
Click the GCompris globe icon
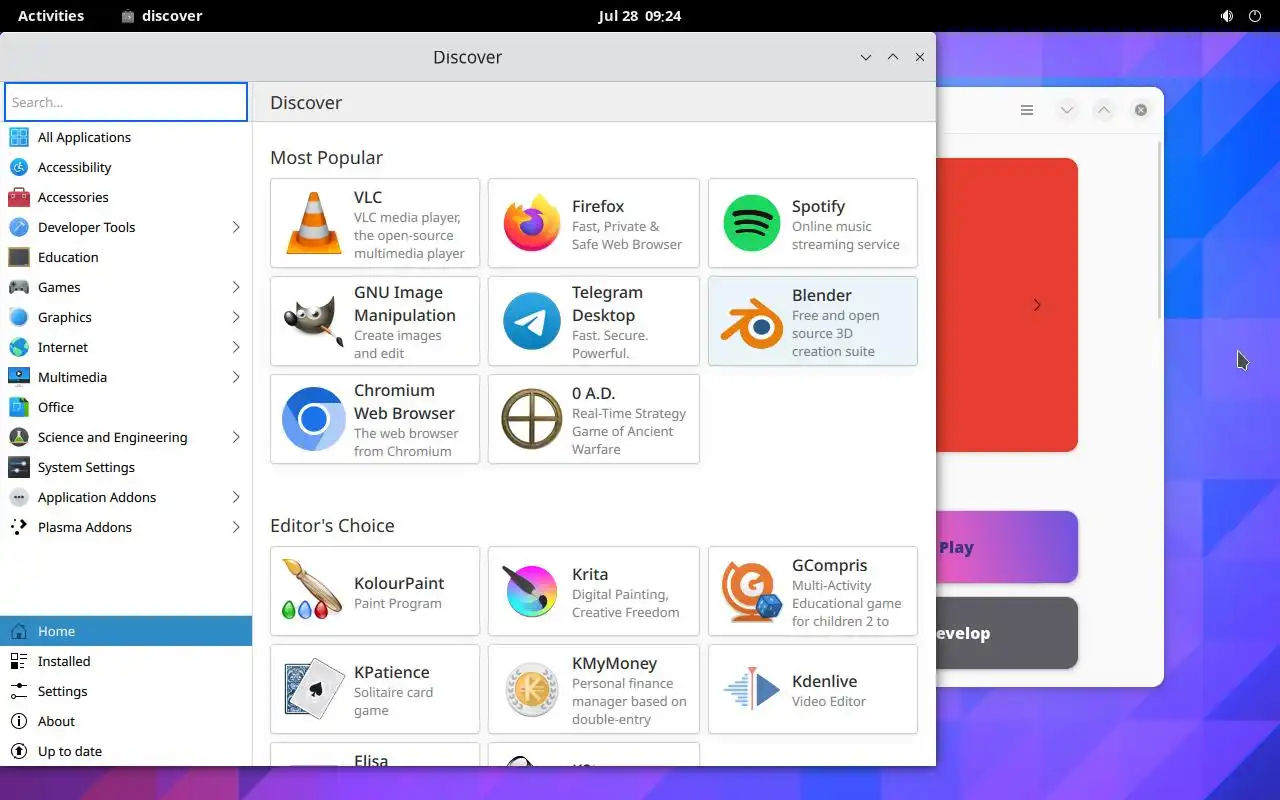752,591
